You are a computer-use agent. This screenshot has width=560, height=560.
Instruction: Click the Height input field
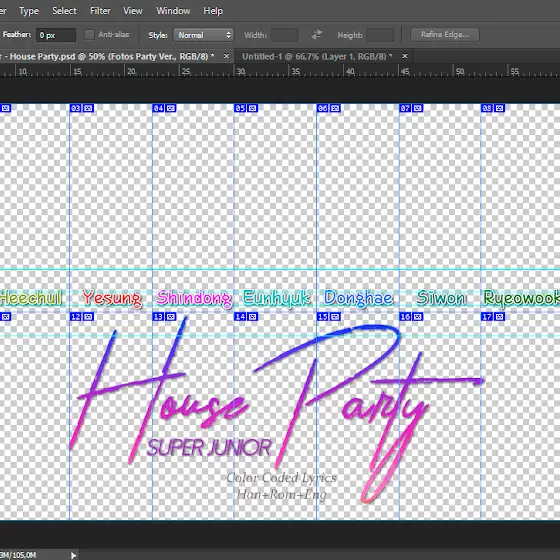click(x=380, y=35)
